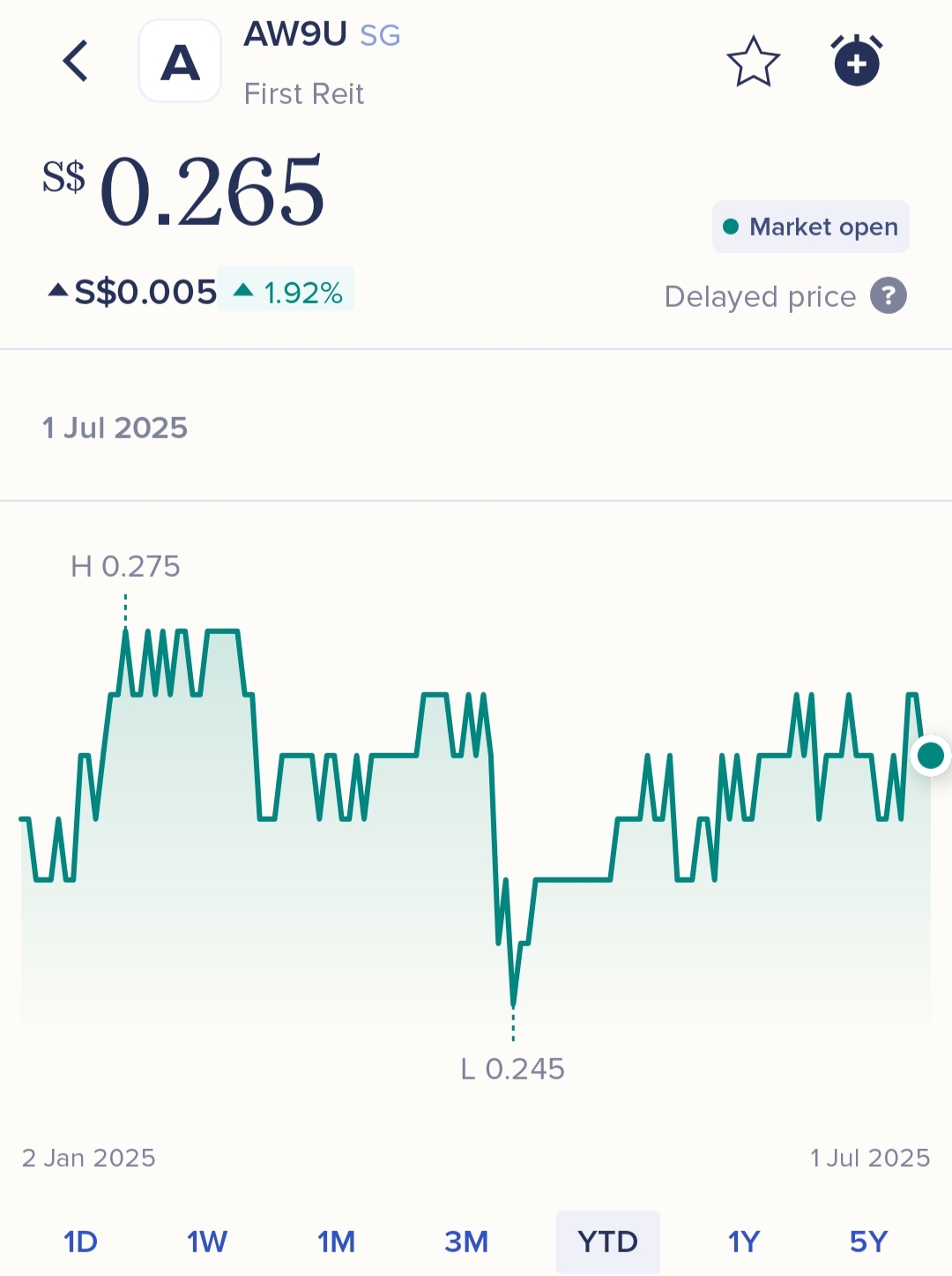
Task: Select the 5Y chart range
Action: (868, 1242)
